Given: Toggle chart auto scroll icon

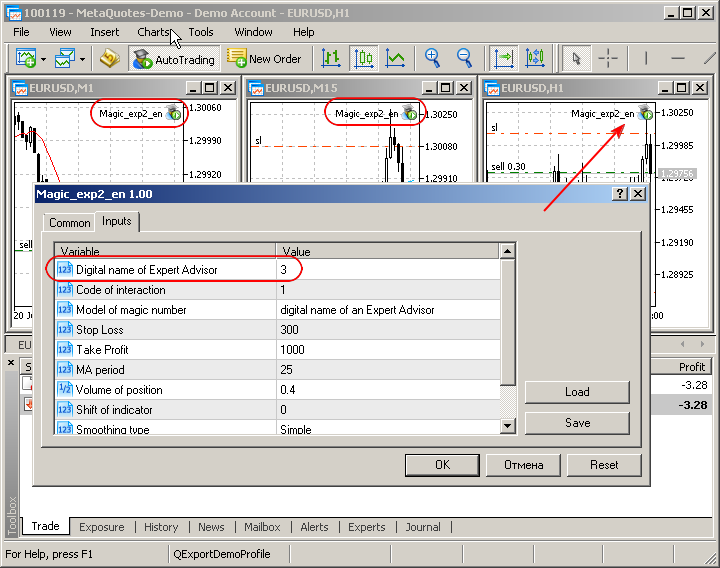Looking at the screenshot, I should click(504, 58).
